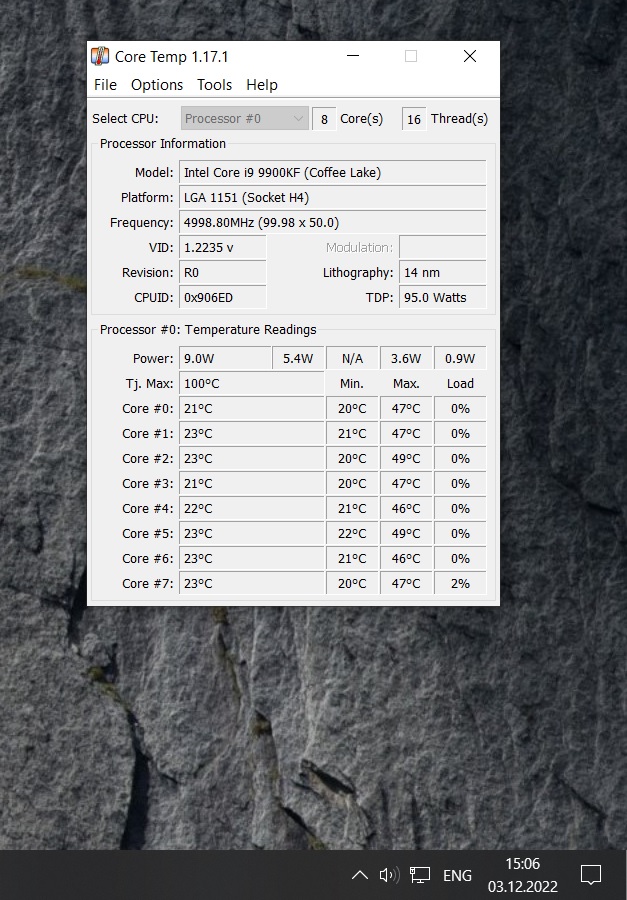Click the Revision value R0
This screenshot has height=900, width=627.
pyautogui.click(x=223, y=273)
